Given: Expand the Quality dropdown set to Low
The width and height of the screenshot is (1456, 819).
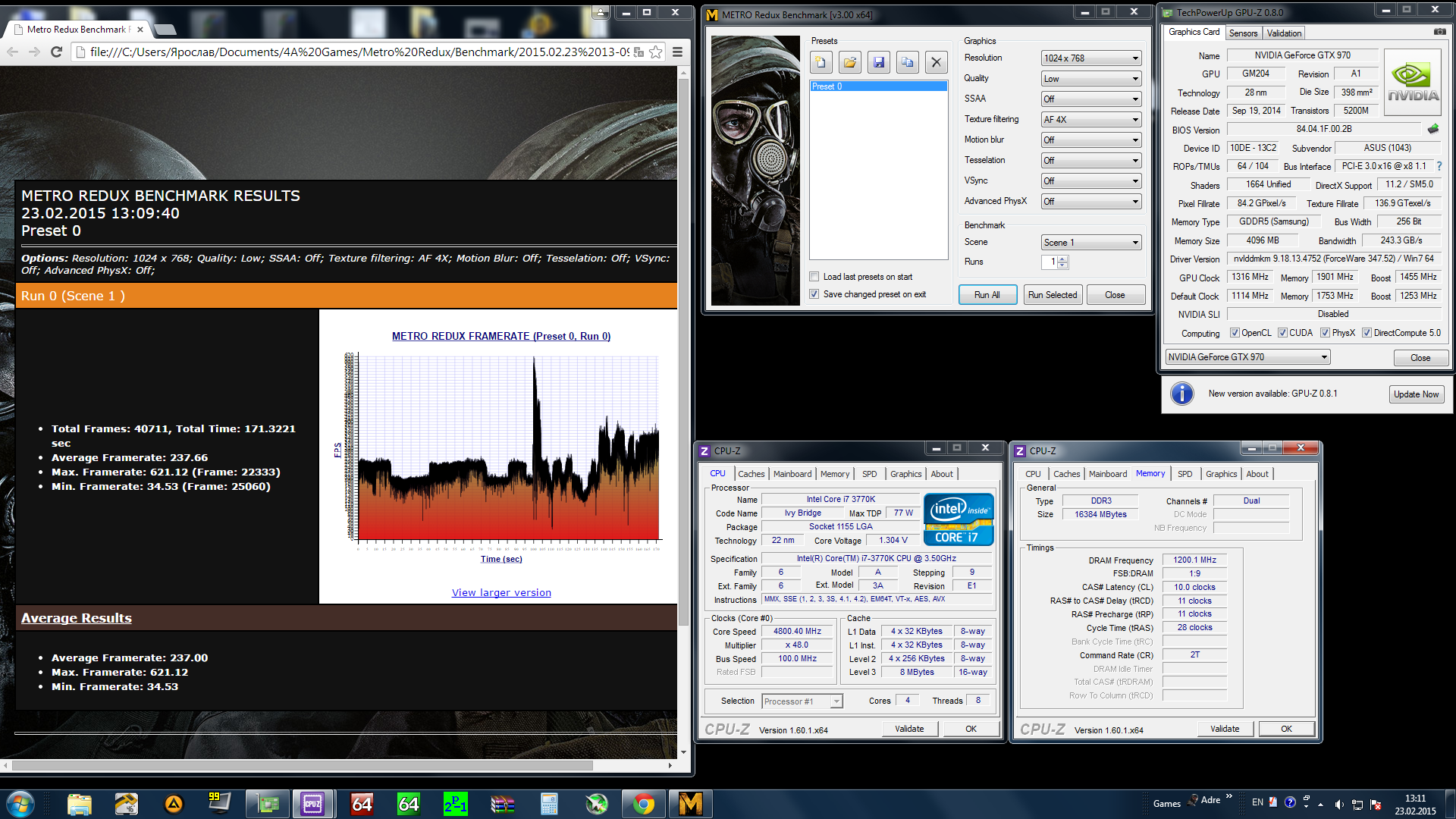Looking at the screenshot, I should tap(1090, 79).
